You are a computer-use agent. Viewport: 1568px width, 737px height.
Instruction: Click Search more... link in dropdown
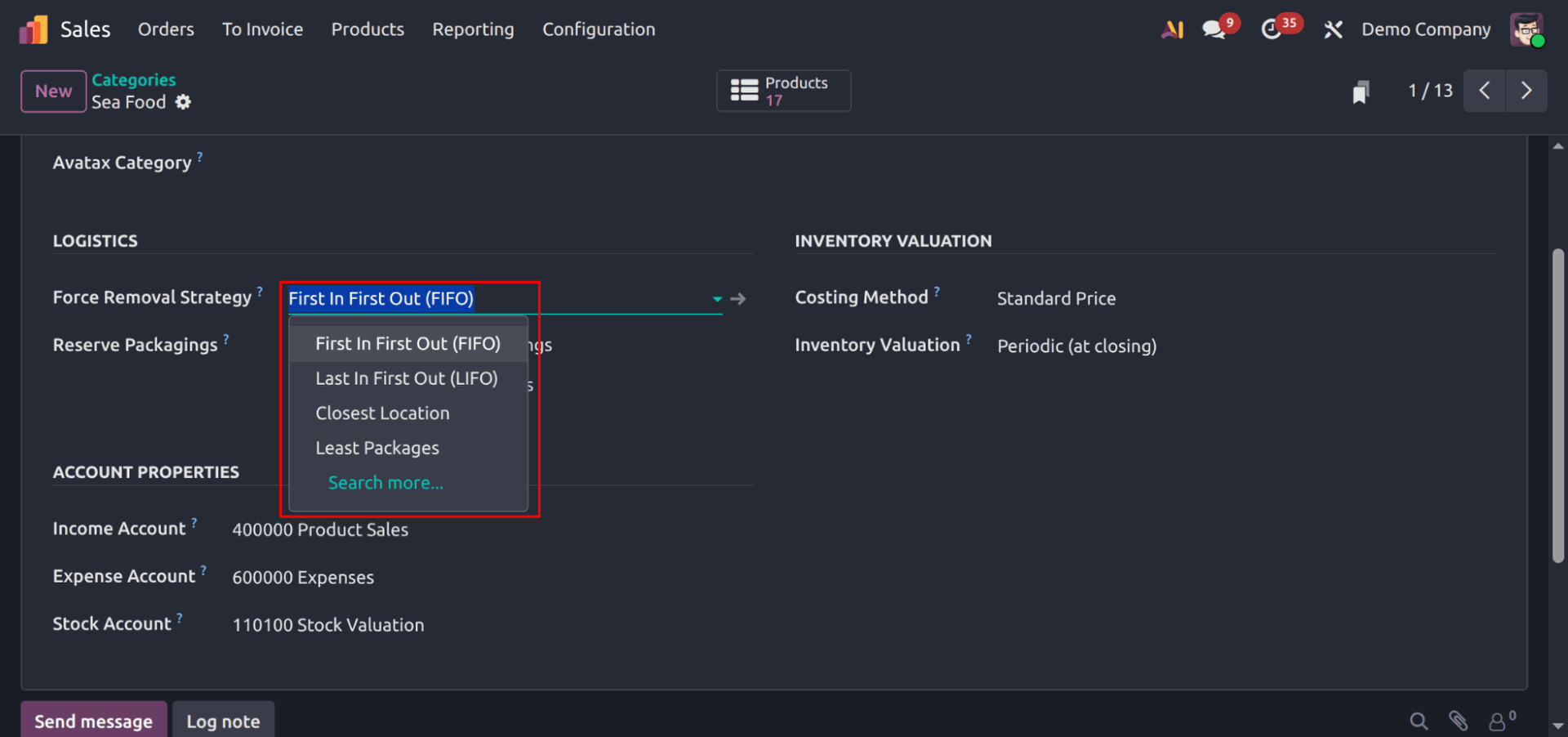point(385,483)
